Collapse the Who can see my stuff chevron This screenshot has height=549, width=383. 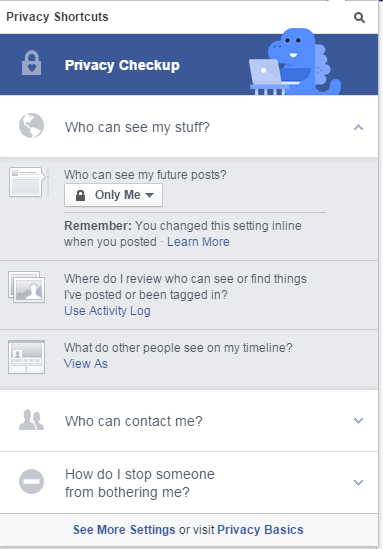coord(358,127)
